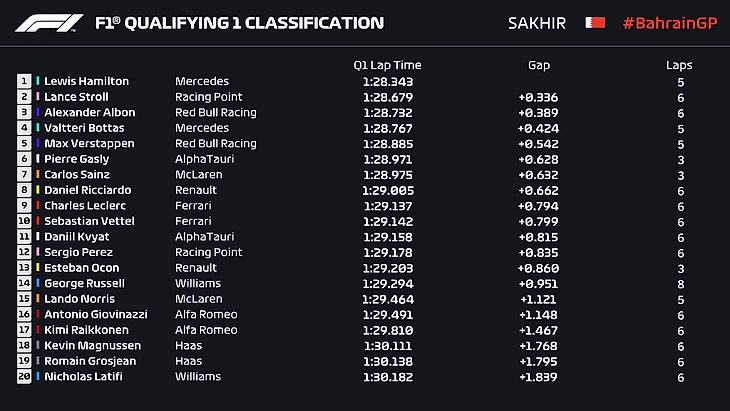Click the SAKHIR location label
The image size is (730, 411).
pos(537,23)
